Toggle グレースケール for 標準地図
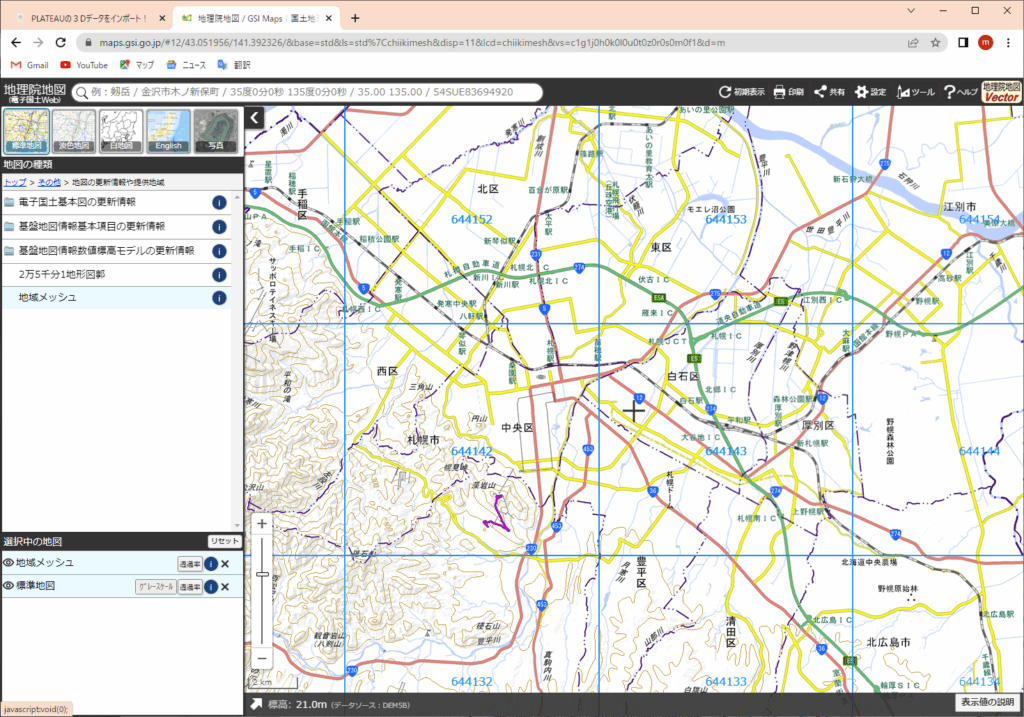Screen dimensions: 1024x717 155,587
